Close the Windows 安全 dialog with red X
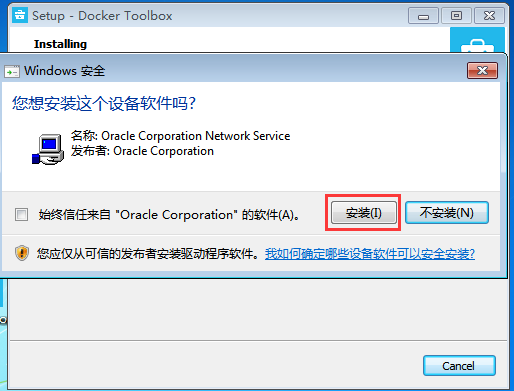 [x=482, y=71]
